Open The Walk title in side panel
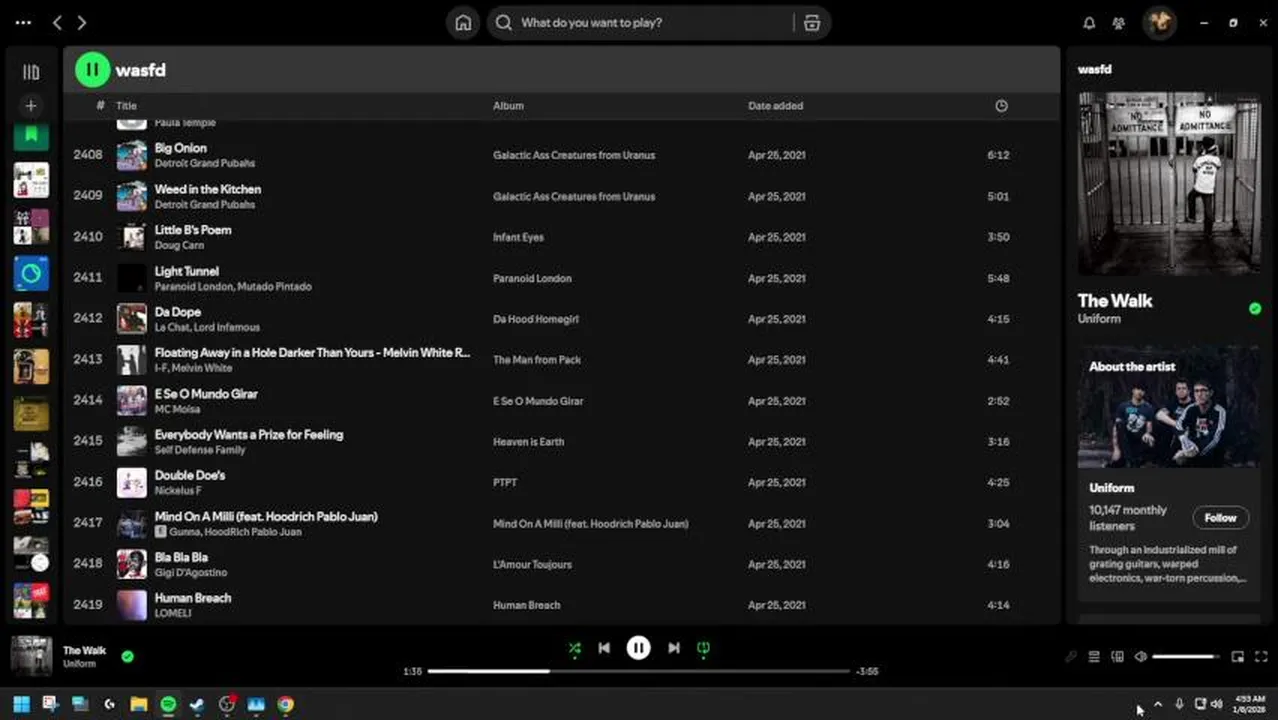The width and height of the screenshot is (1278, 720). 1115,300
